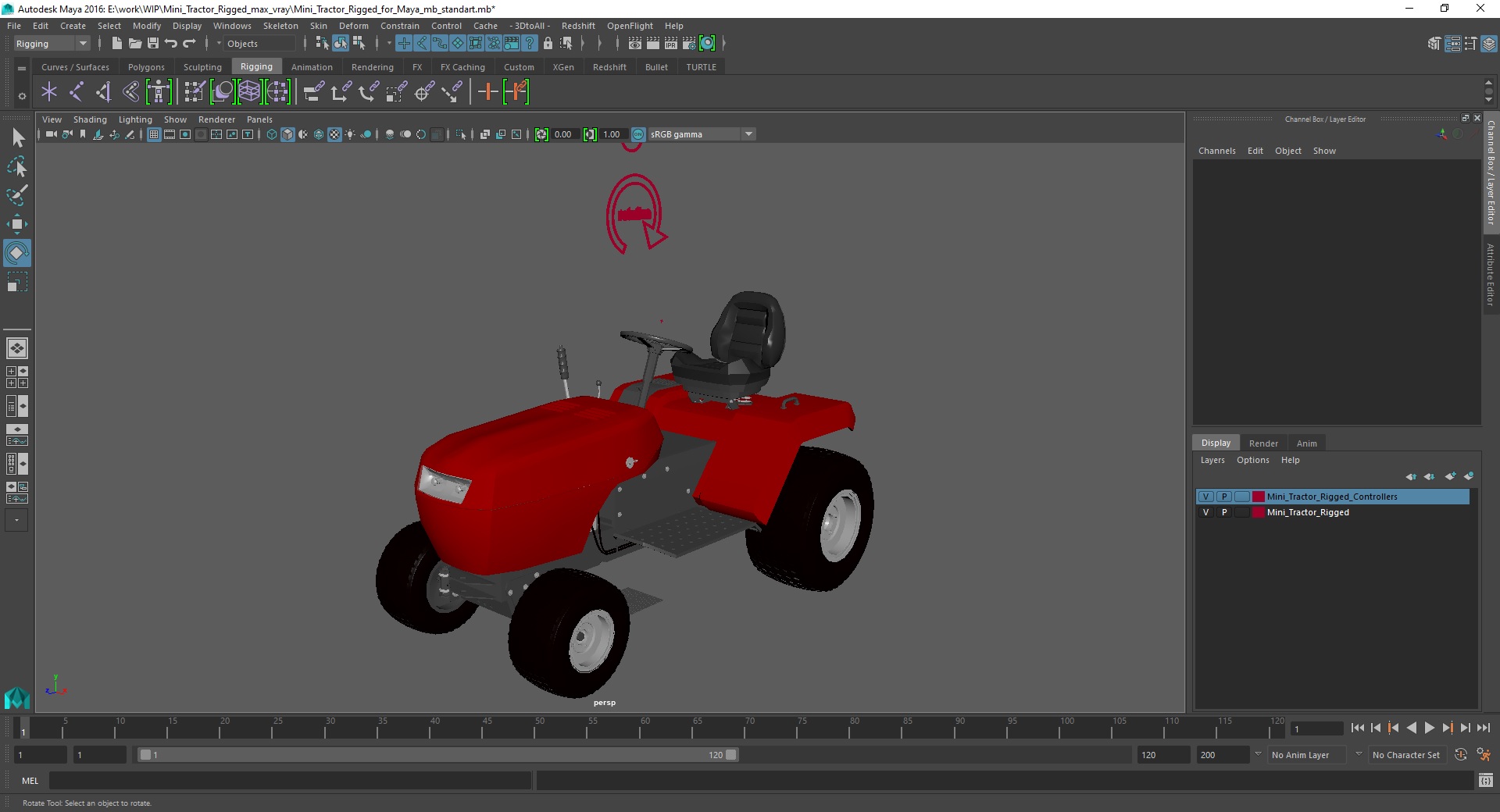
Task: Click the time range slider bar
Action: [x=437, y=755]
